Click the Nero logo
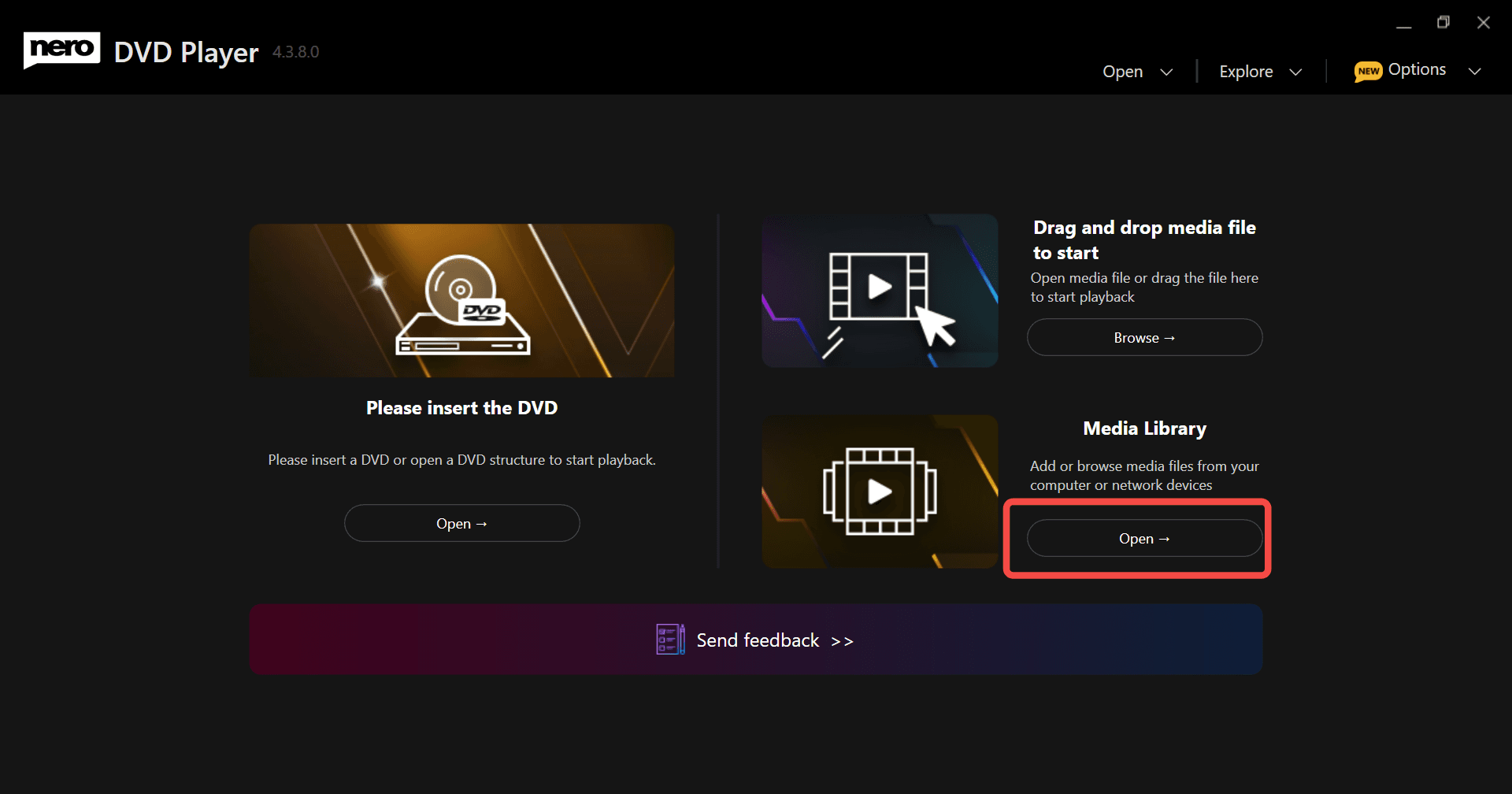Image resolution: width=1512 pixels, height=794 pixels. [x=61, y=50]
